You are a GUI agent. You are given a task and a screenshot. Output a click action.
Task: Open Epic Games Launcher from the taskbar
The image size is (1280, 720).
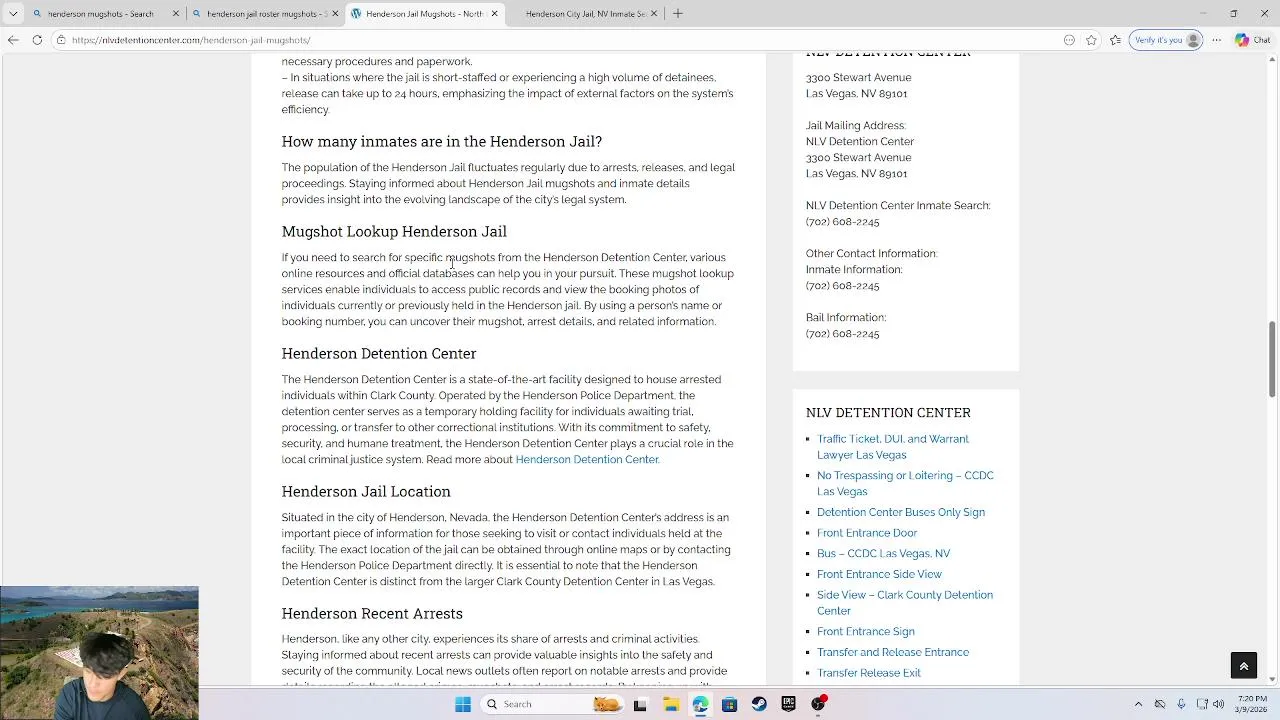(789, 704)
